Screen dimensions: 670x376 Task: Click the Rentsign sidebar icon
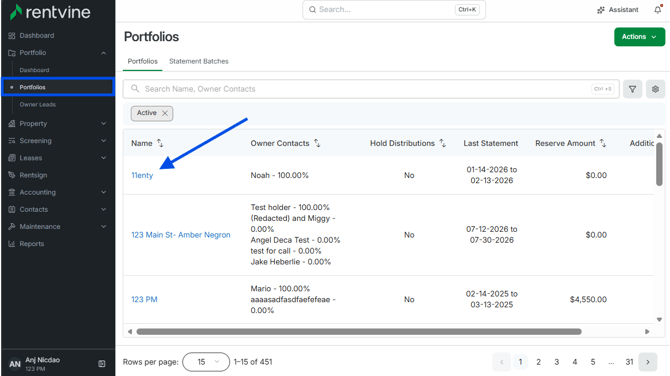(x=12, y=175)
